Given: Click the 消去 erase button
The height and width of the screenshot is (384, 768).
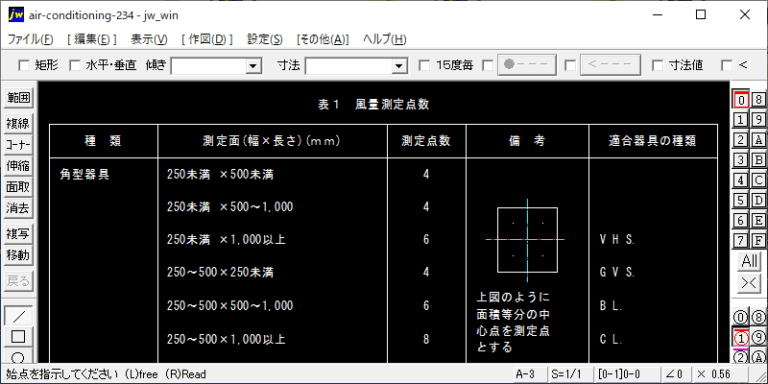Looking at the screenshot, I should pos(18,209).
